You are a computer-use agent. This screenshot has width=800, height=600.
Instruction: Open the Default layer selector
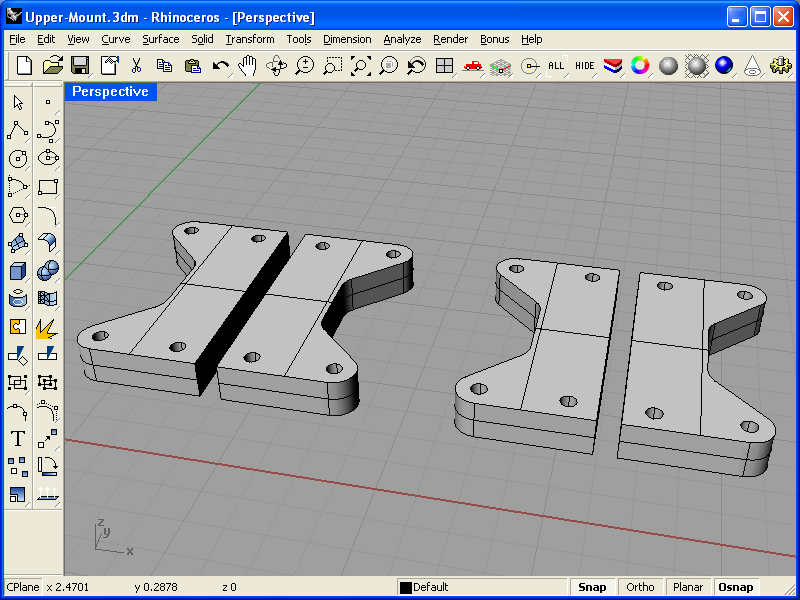tap(480, 587)
